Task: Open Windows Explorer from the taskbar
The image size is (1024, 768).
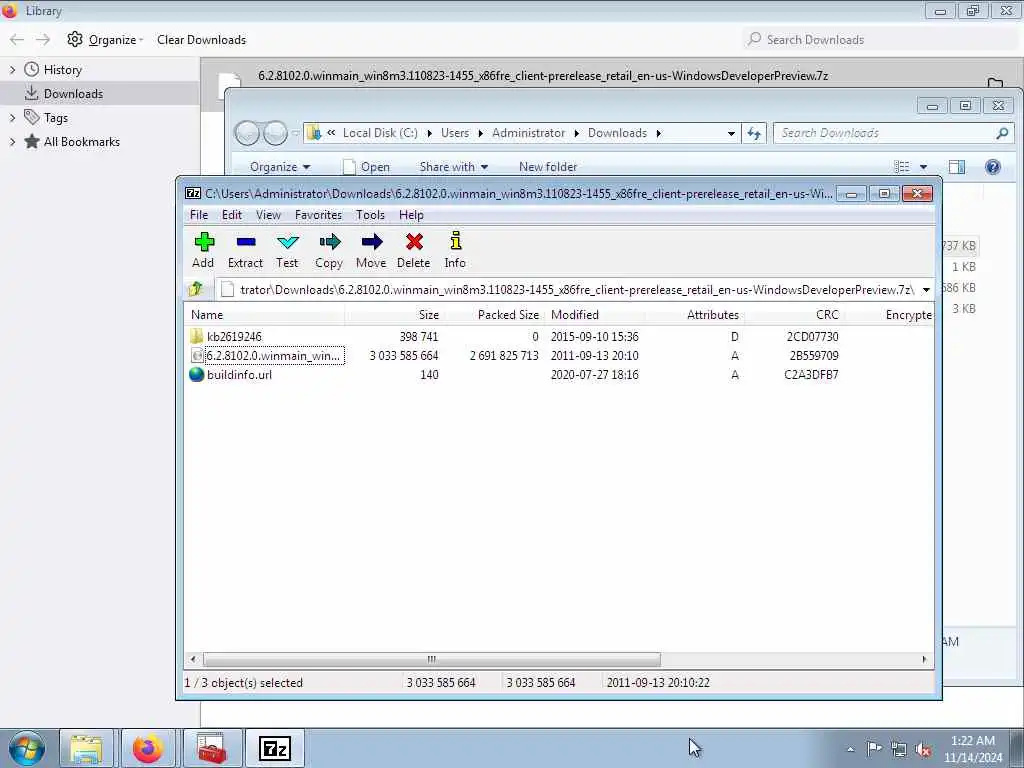Action: 86,748
